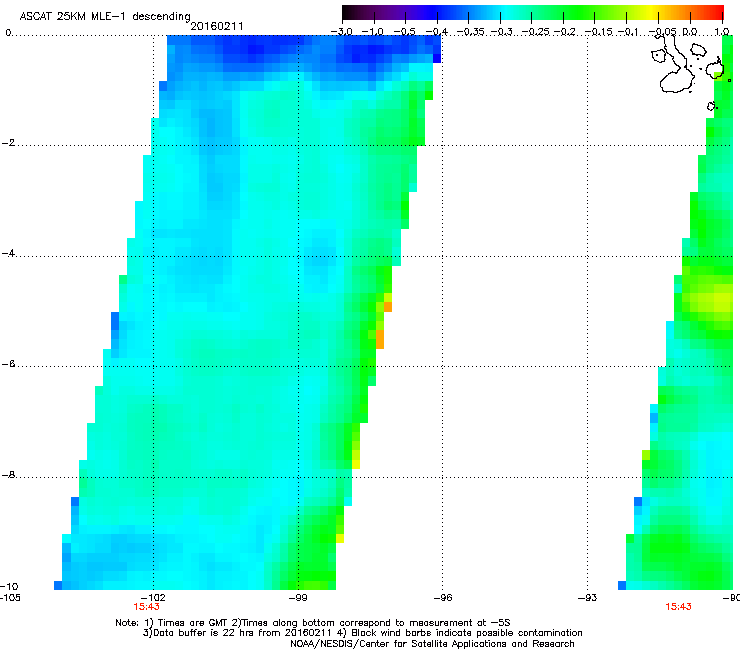Click the latitude axis label "0" at the top
Screen dimensions: 740x650
point(8,33)
